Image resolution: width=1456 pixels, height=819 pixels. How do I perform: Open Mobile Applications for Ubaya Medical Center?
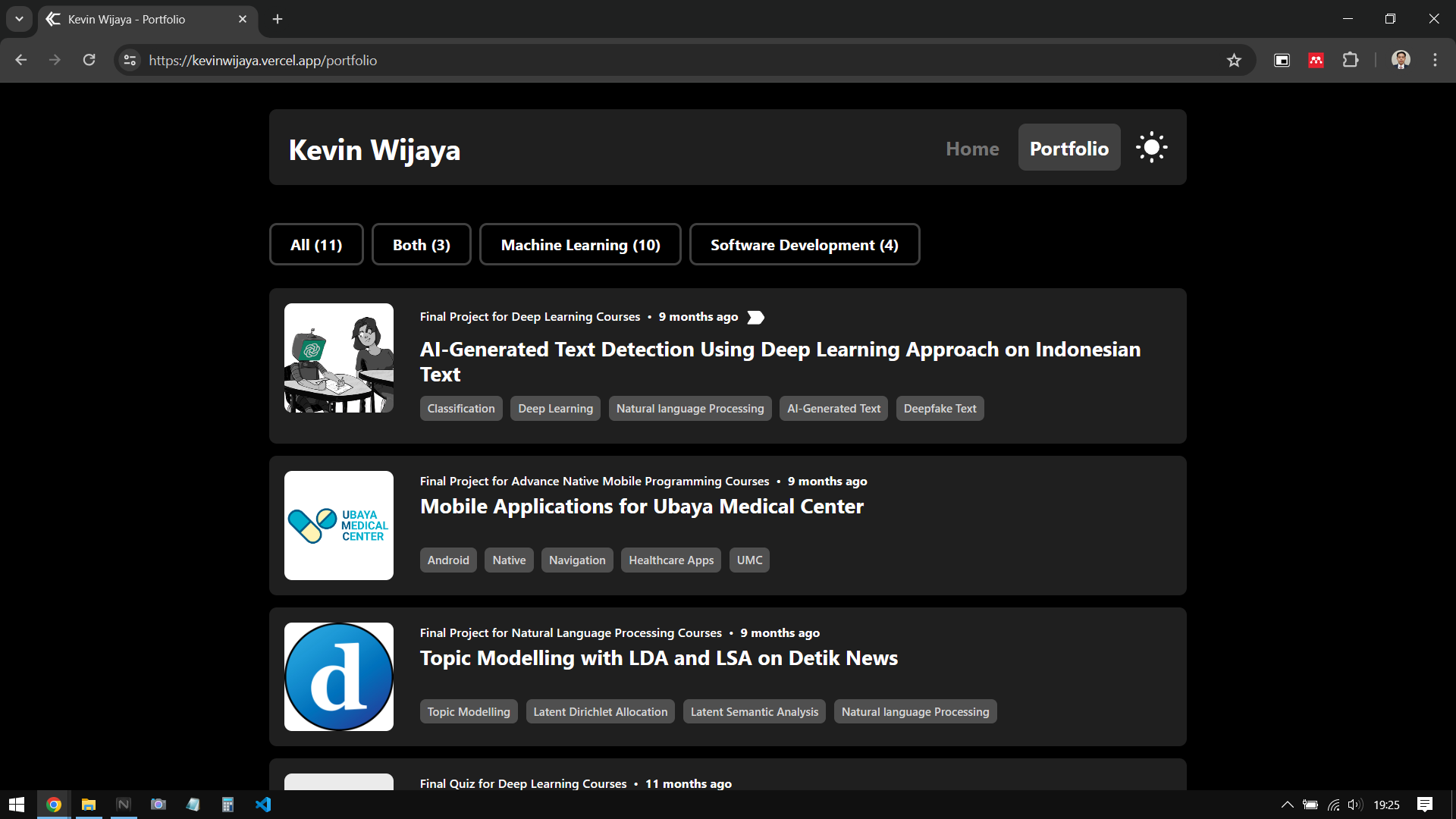tap(642, 506)
